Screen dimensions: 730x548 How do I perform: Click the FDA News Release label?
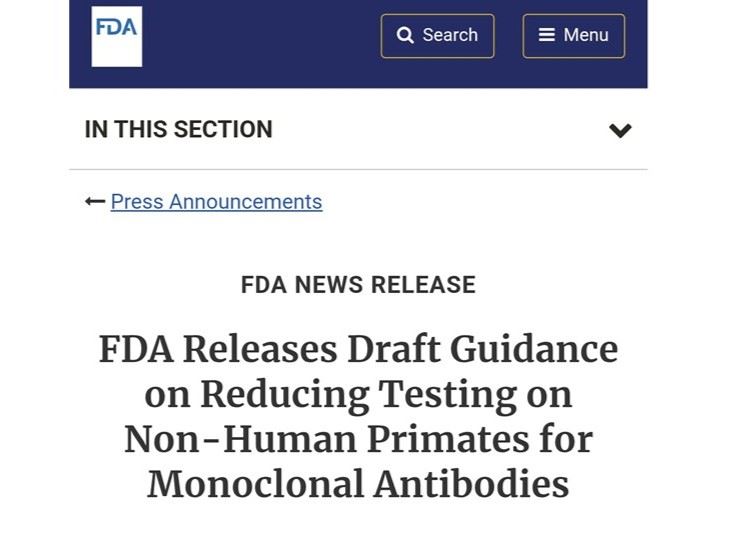click(358, 285)
